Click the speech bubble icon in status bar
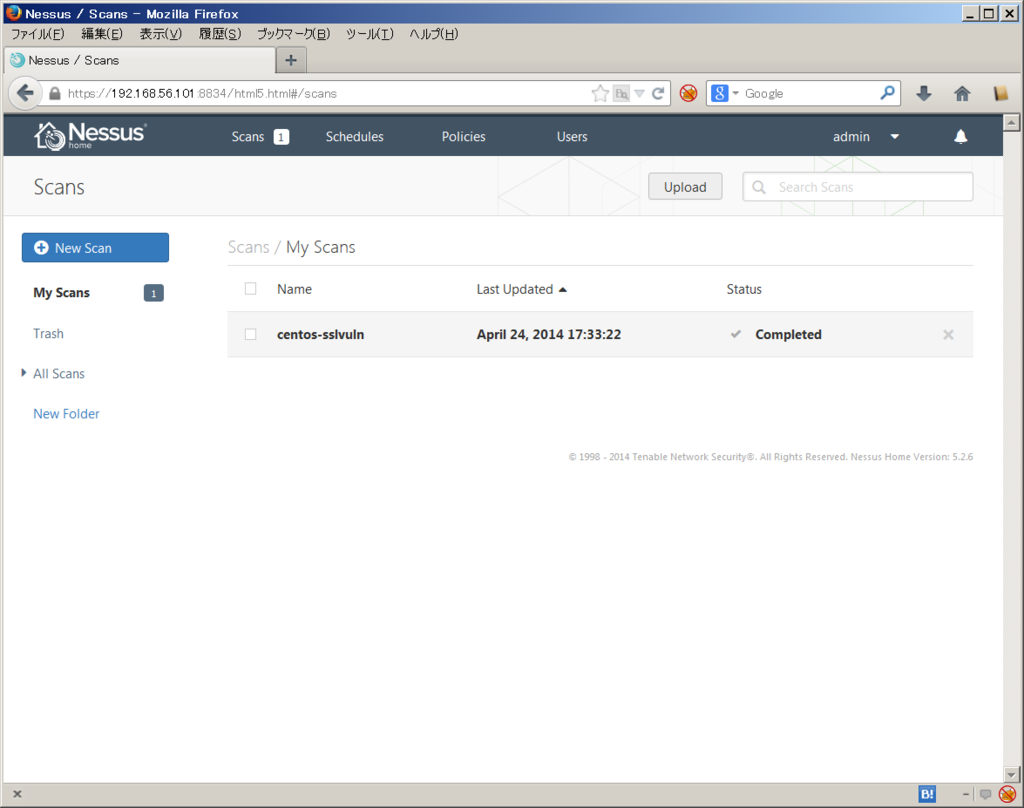The height and width of the screenshot is (808, 1024). [985, 794]
